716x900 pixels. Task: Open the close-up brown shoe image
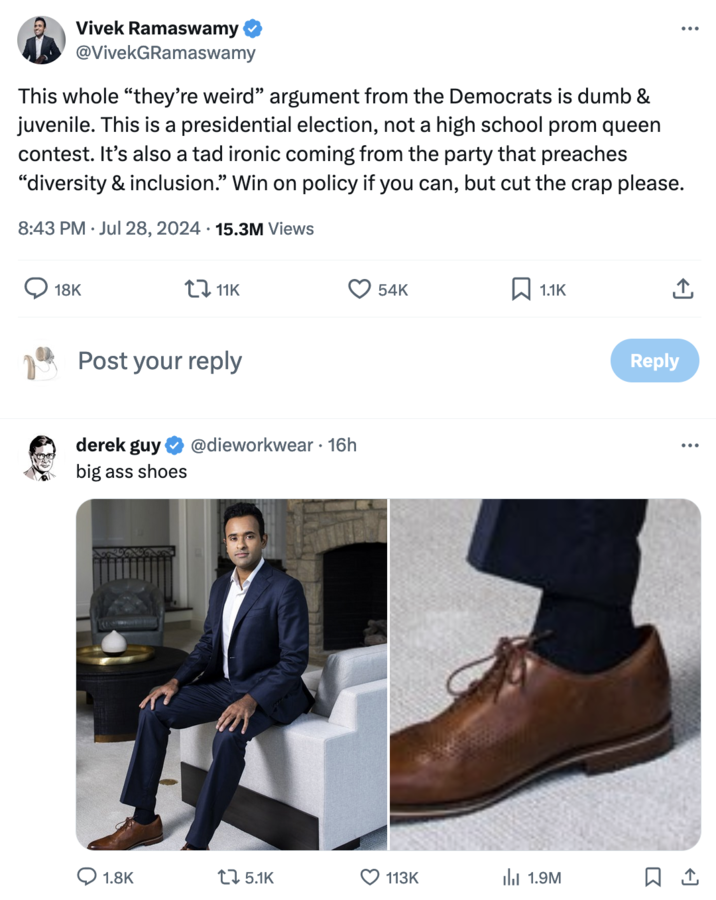[x=545, y=674]
